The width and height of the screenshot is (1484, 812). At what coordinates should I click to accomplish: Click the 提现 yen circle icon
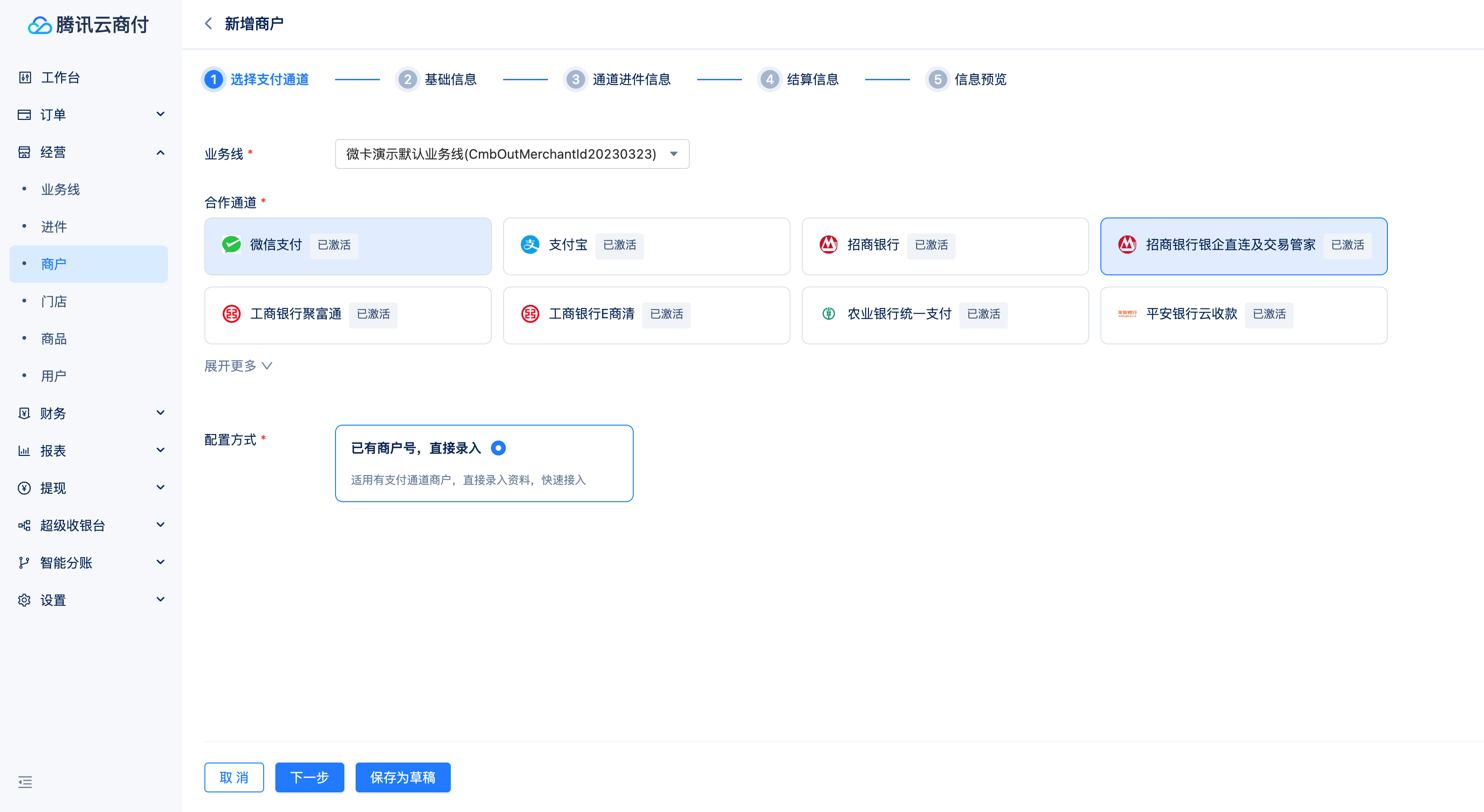tap(24, 488)
